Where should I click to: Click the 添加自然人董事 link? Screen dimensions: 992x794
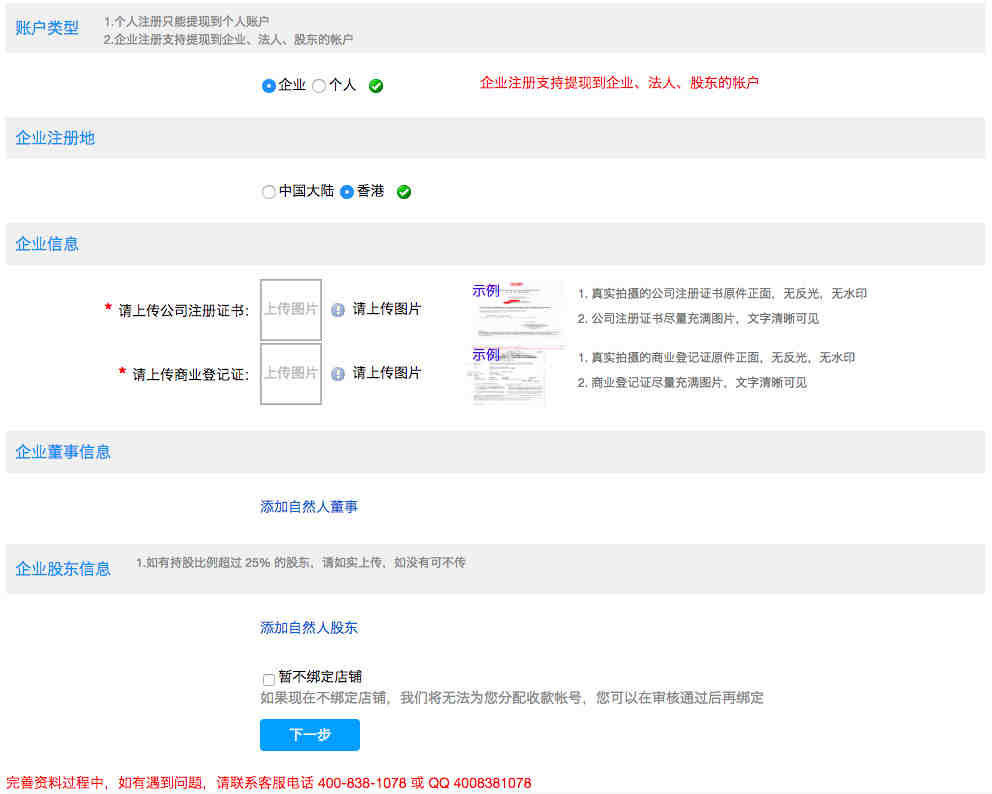click(309, 507)
